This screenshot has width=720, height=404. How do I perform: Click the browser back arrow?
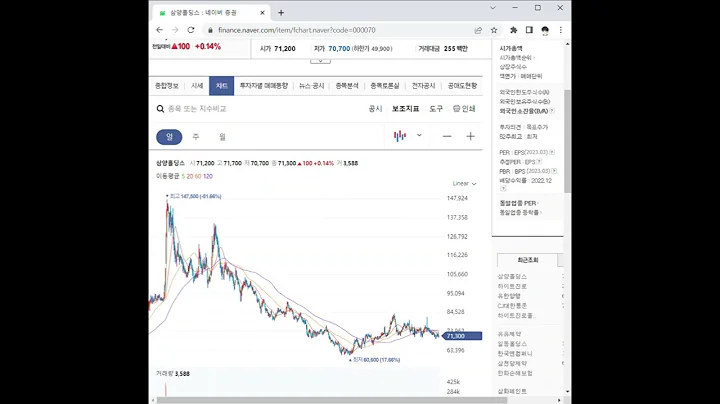(x=159, y=30)
